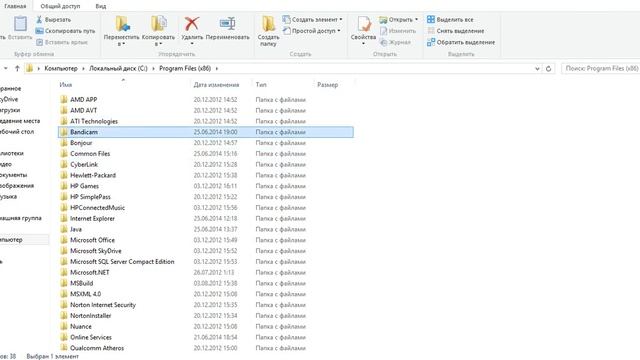The image size is (640, 360).
Task: Click the Program Files search box
Action: pos(600,69)
